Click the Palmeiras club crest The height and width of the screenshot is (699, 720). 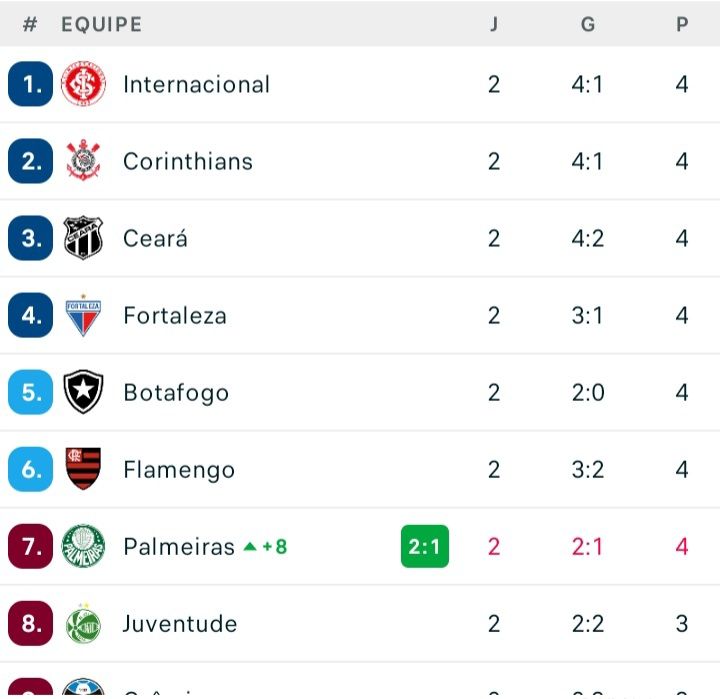click(83, 546)
